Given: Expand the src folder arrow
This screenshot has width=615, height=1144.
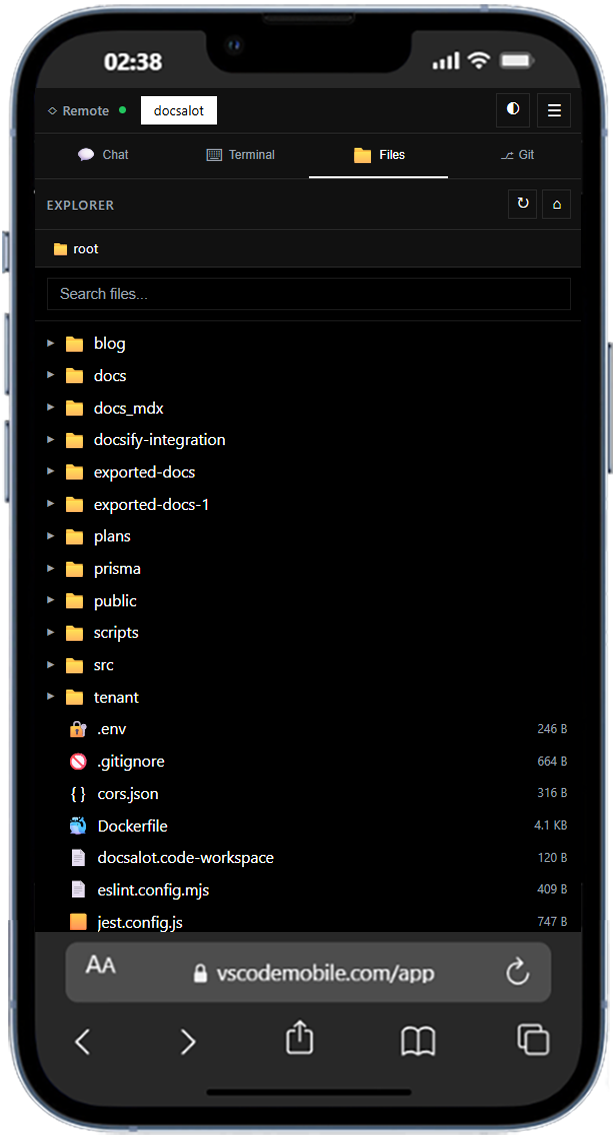Looking at the screenshot, I should pyautogui.click(x=50, y=664).
